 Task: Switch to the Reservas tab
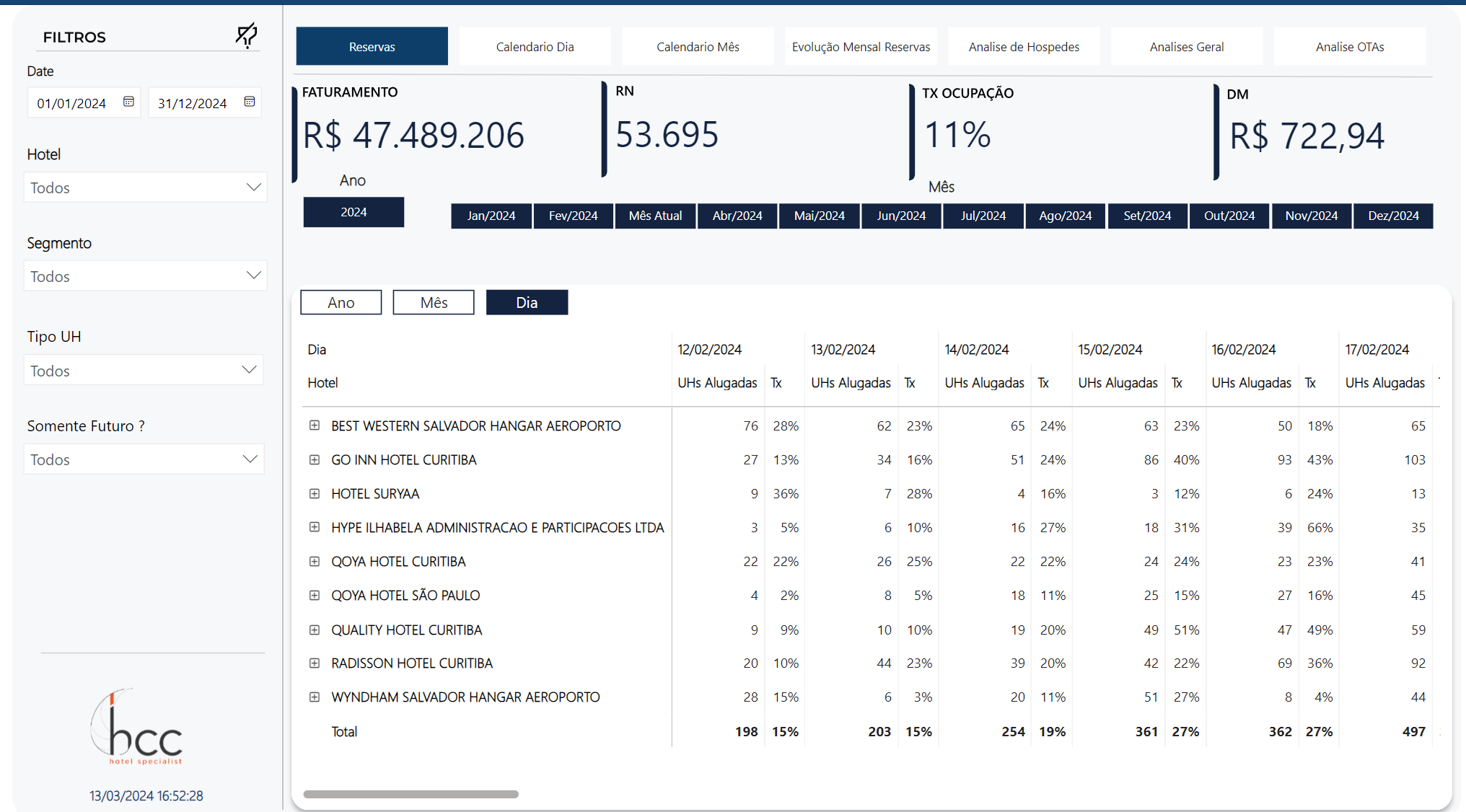[372, 46]
